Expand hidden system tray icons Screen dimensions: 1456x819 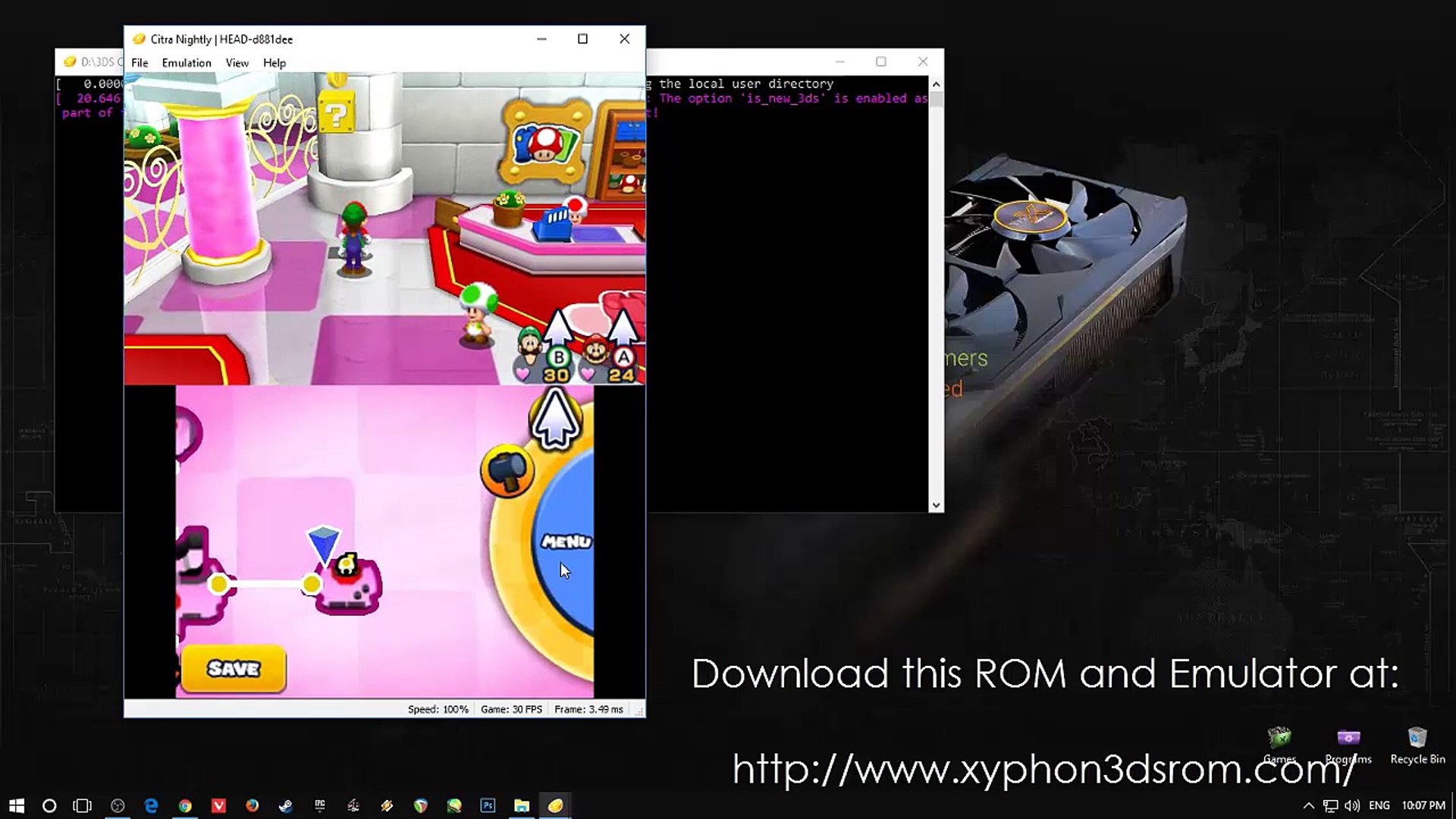[1308, 805]
